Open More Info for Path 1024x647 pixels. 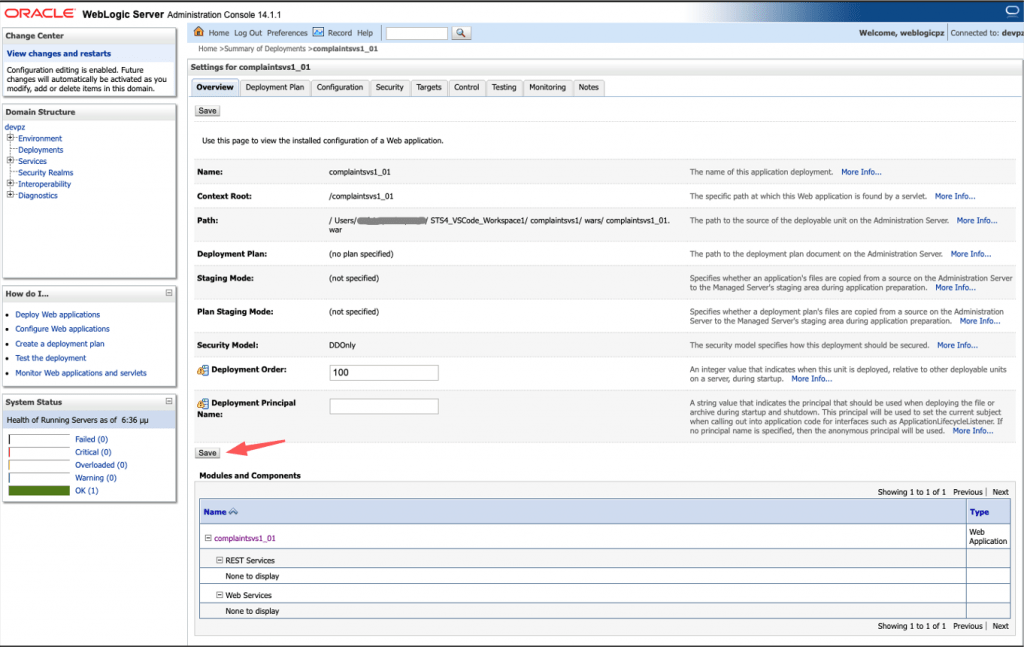click(977, 221)
